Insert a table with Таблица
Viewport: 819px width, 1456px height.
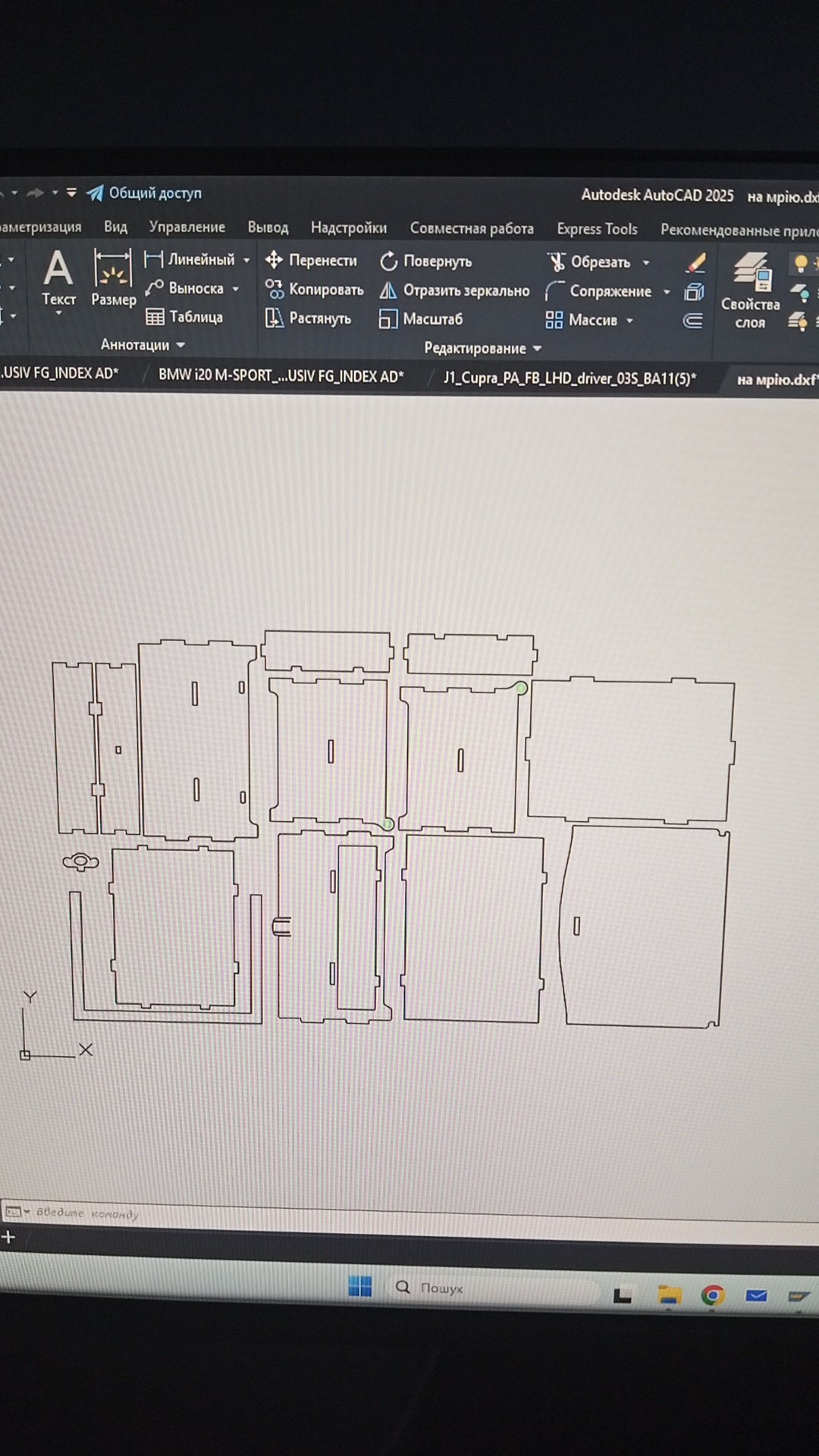[184, 317]
